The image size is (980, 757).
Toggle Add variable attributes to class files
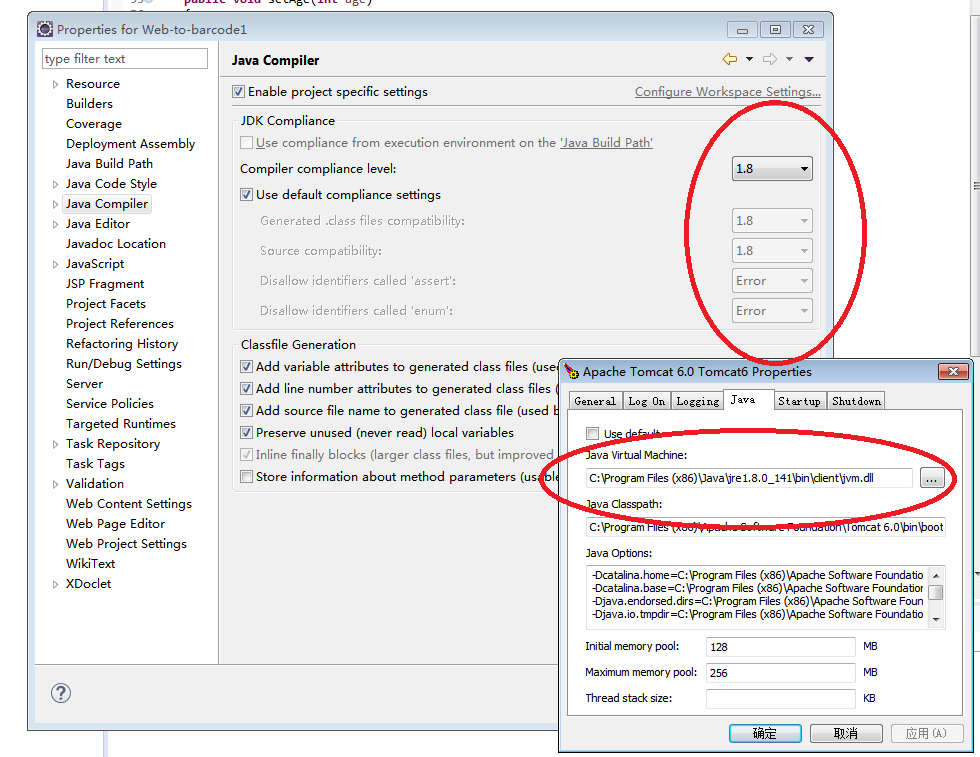point(246,366)
